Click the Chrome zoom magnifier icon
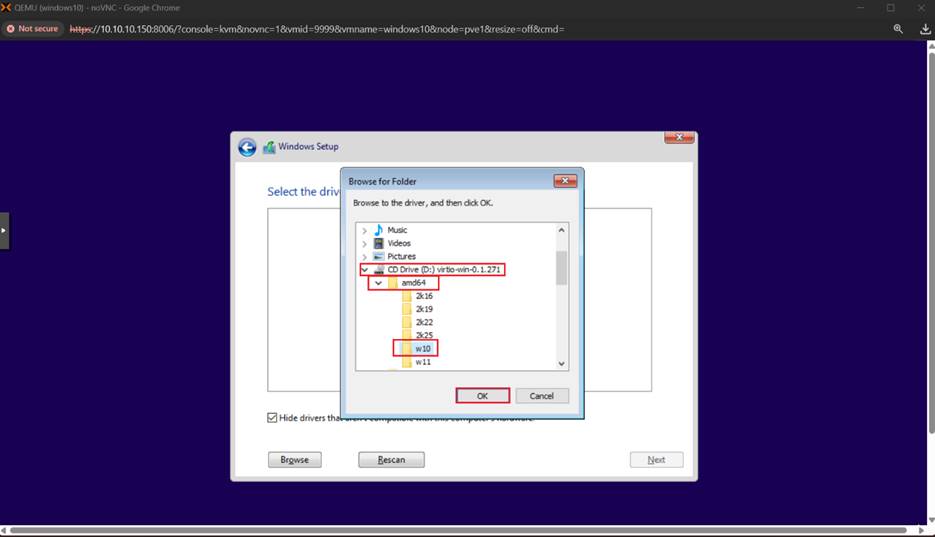935x537 pixels. tap(898, 29)
